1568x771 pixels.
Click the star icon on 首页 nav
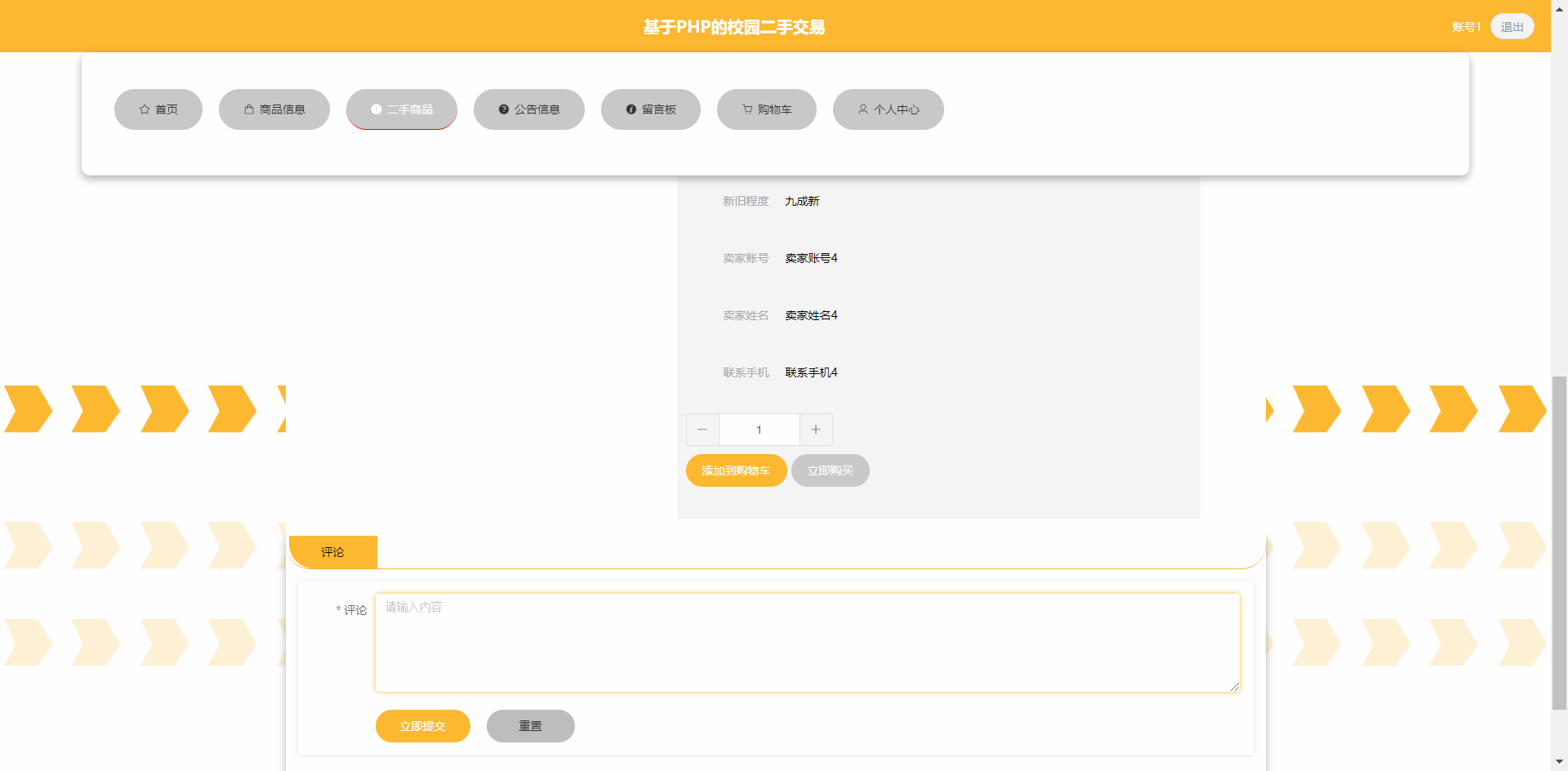pyautogui.click(x=145, y=109)
